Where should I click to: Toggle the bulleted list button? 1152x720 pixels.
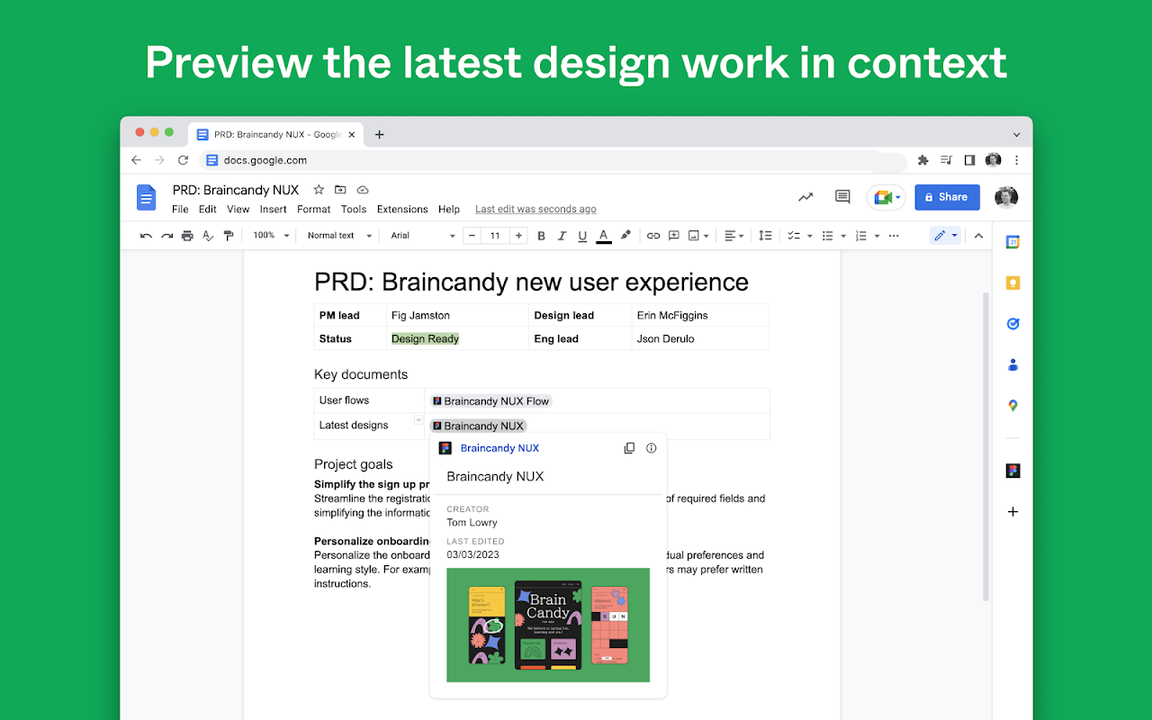[x=827, y=236]
